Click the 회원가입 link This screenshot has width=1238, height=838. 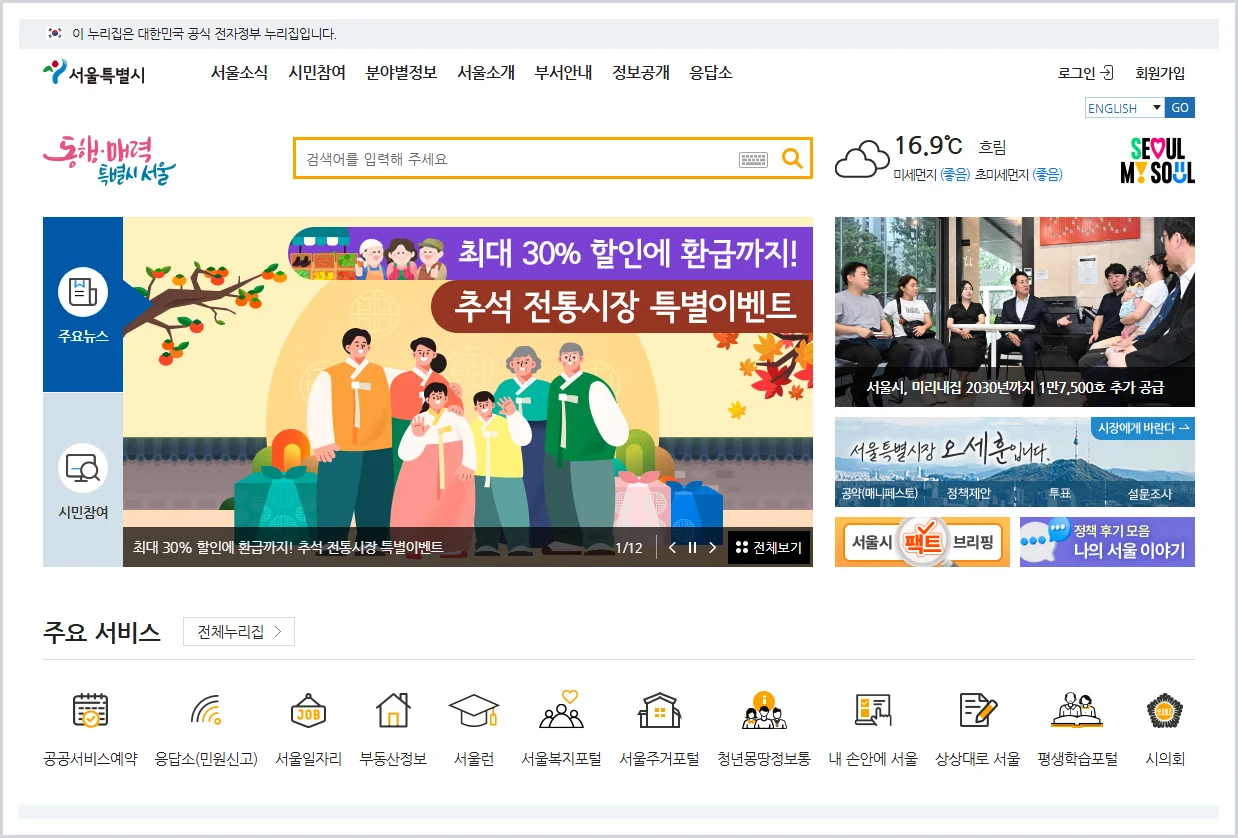(x=1160, y=73)
